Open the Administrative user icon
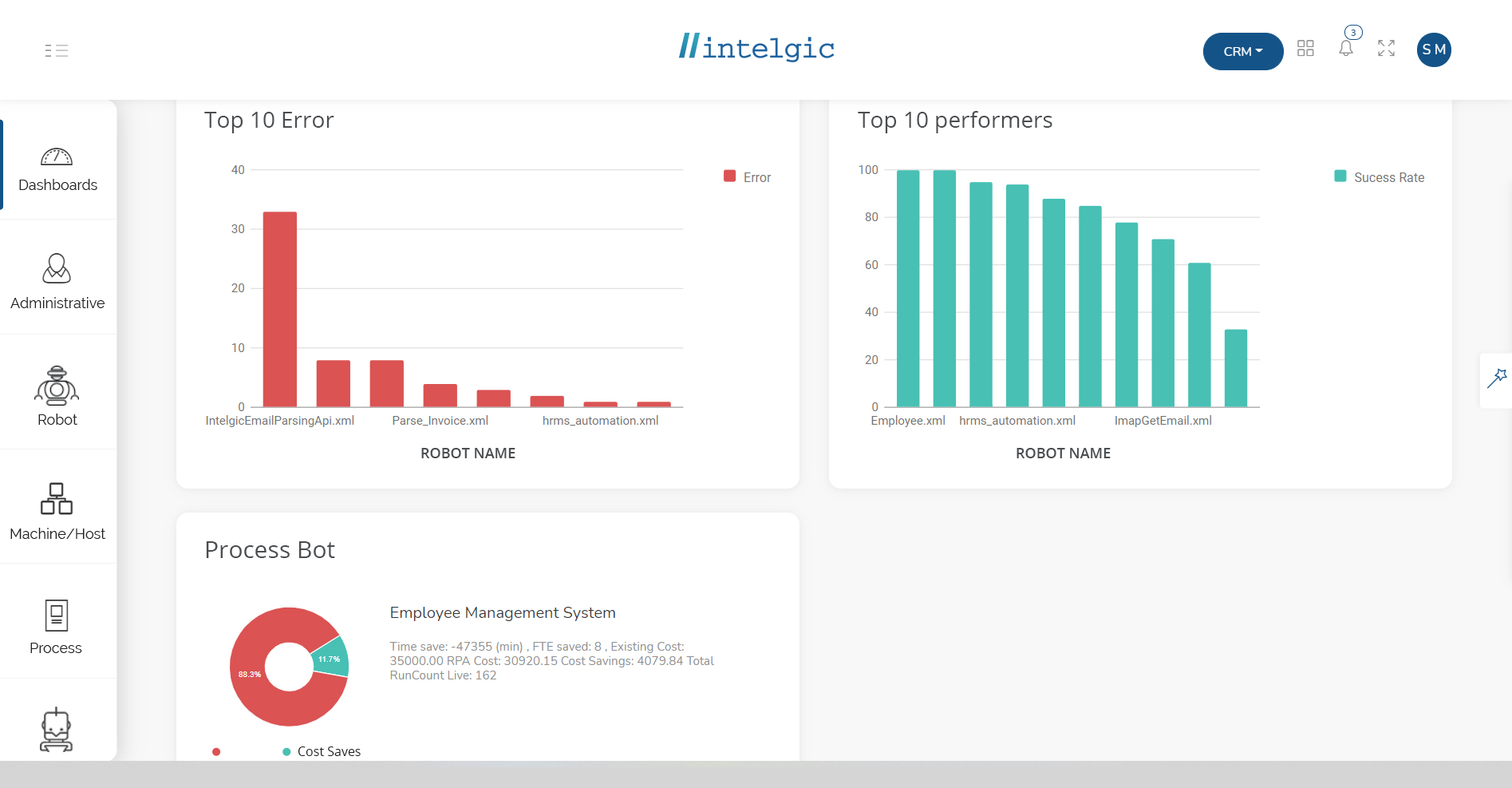Image resolution: width=1512 pixels, height=788 pixels. [57, 268]
